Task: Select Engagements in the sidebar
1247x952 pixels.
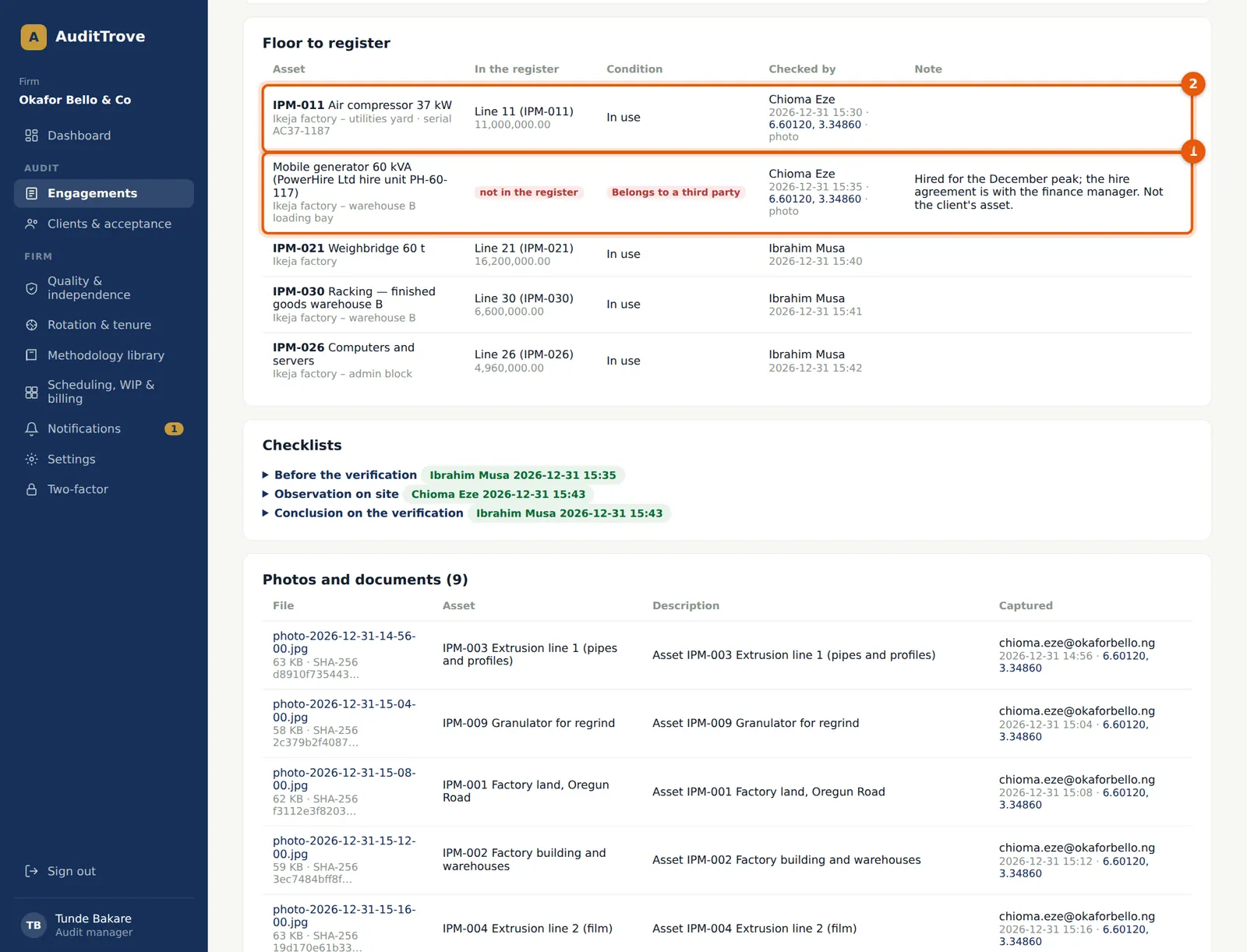Action: click(x=104, y=193)
